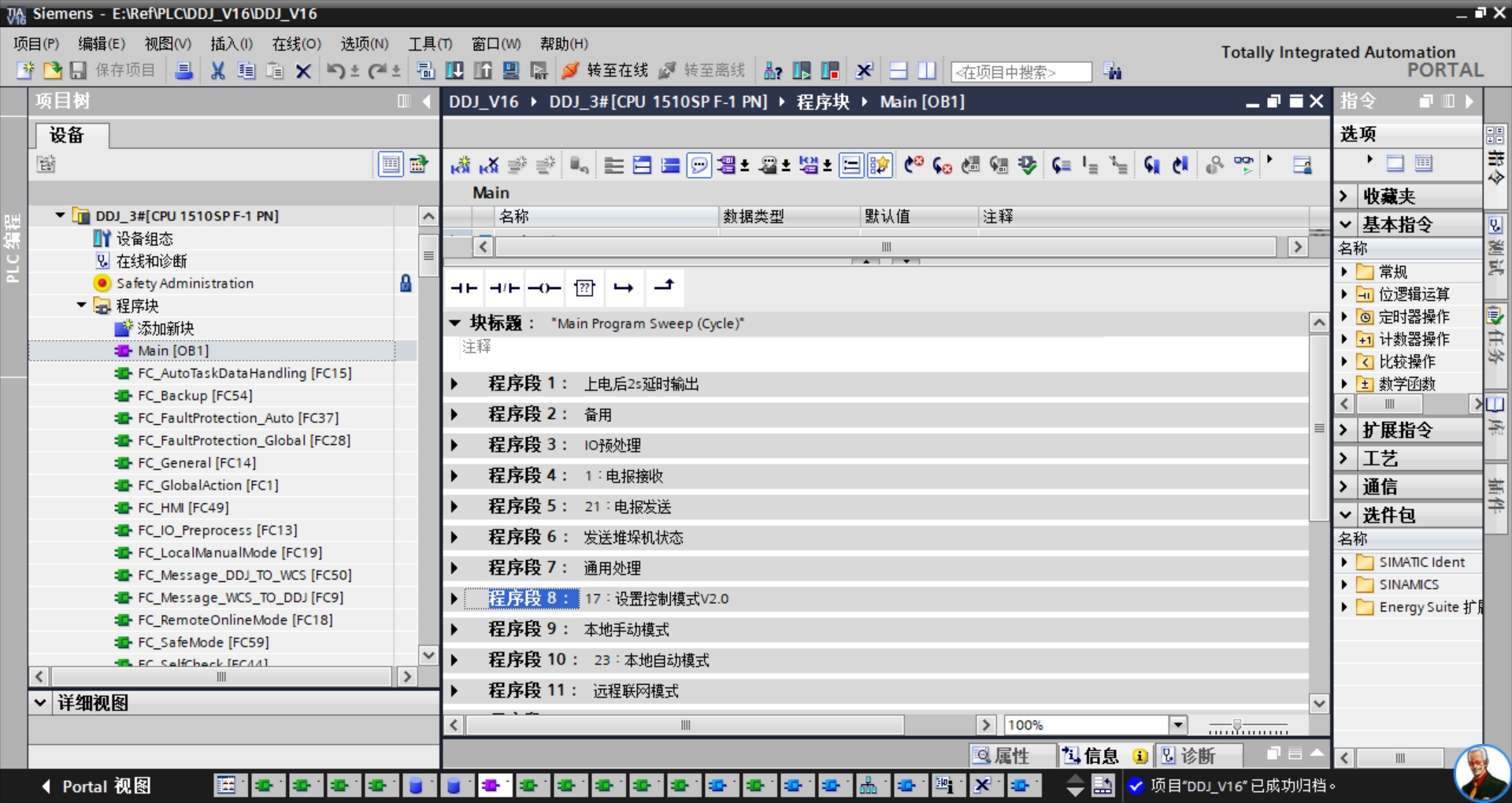The height and width of the screenshot is (803, 1512).
Task: Click the 转至在线 go online button
Action: click(605, 71)
